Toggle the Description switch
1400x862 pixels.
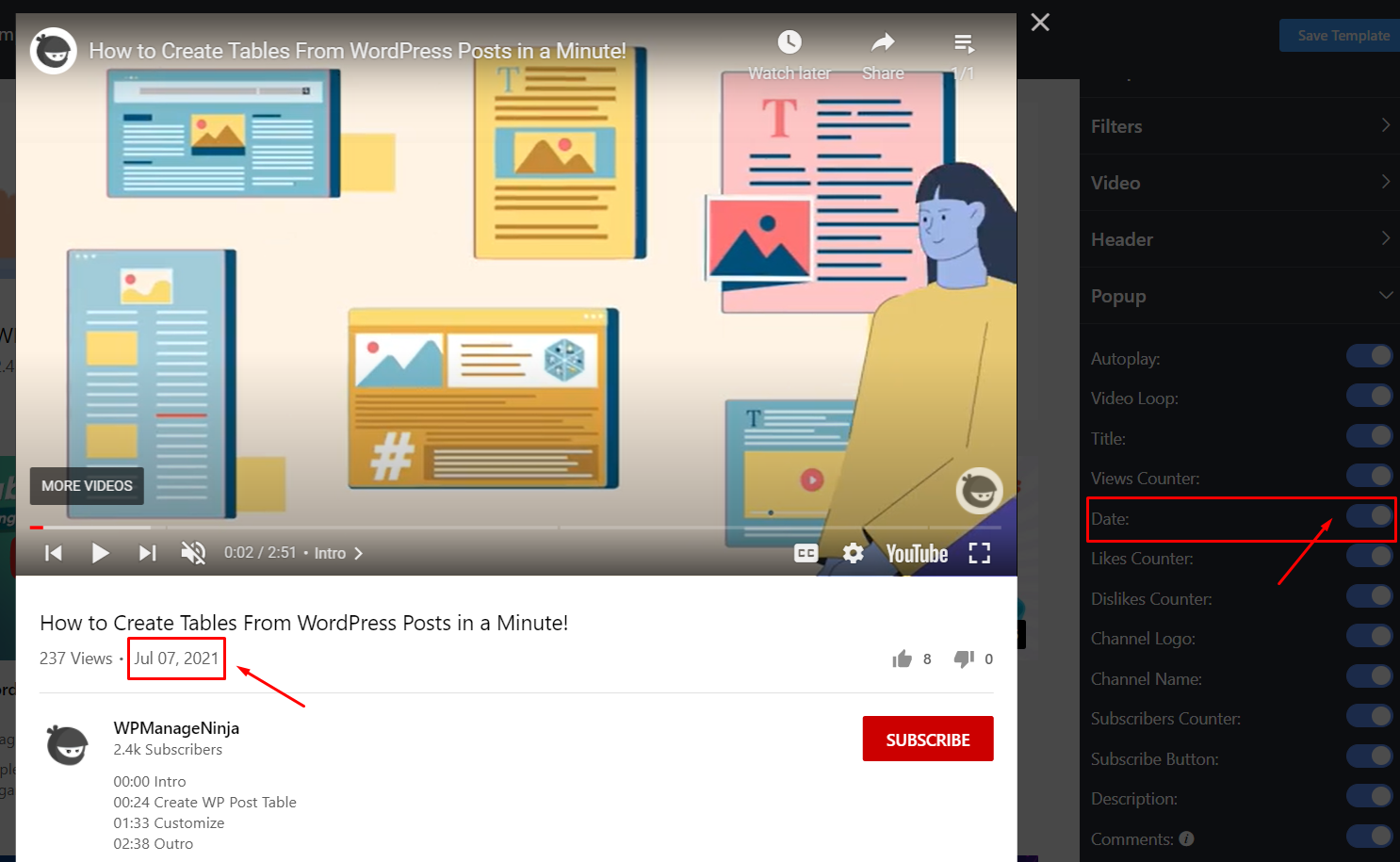(x=1370, y=796)
